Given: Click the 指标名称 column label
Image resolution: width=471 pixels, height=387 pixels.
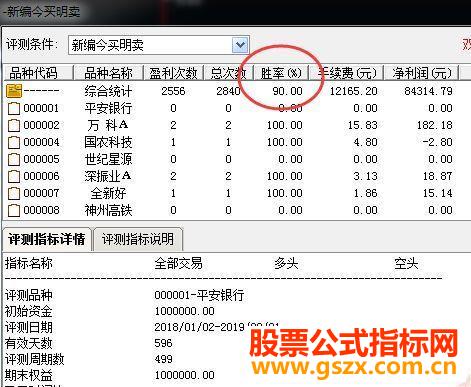Looking at the screenshot, I should (x=29, y=263).
